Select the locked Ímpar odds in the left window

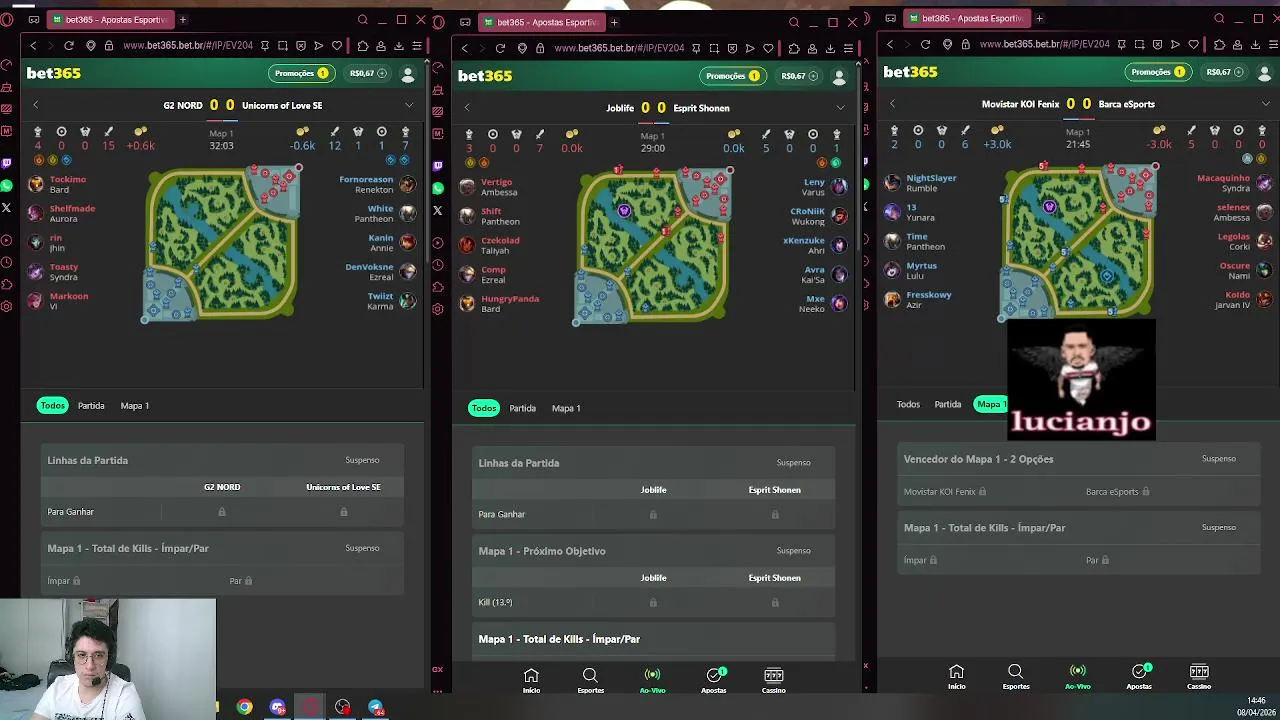64,581
